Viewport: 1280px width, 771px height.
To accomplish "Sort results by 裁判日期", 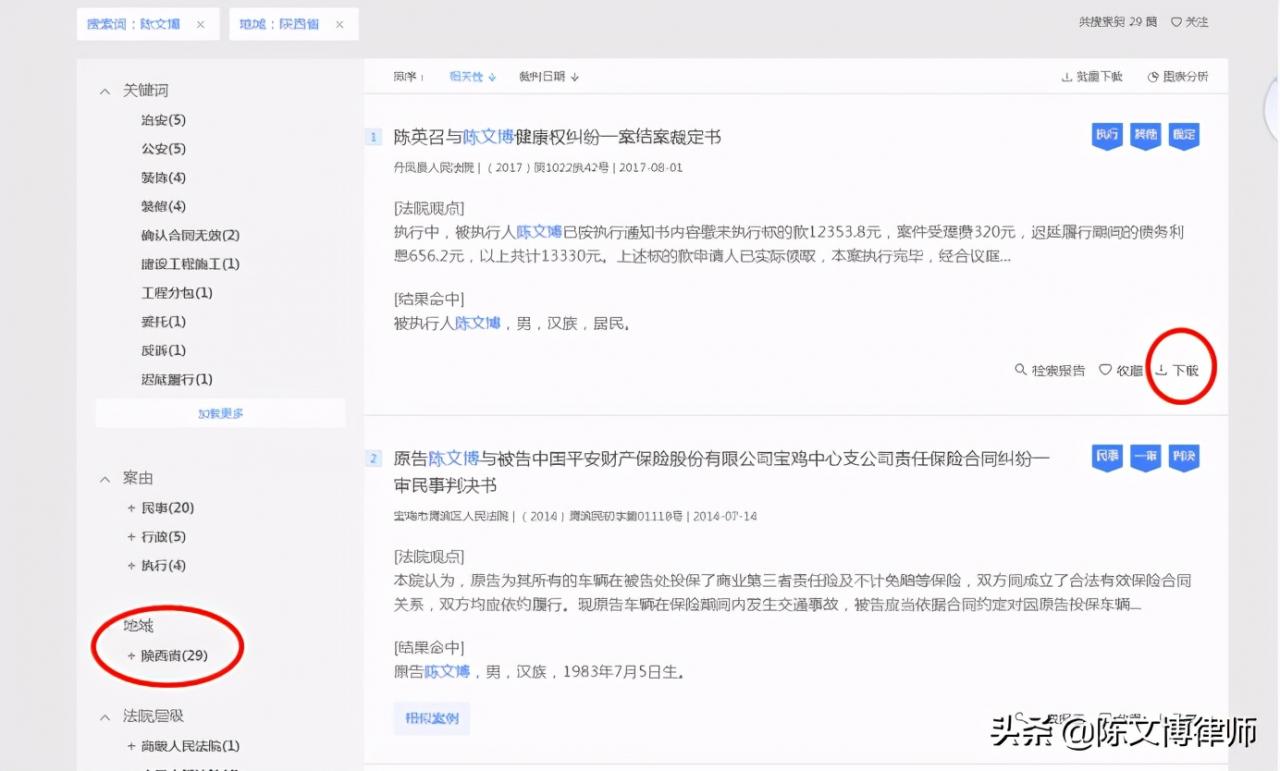I will [x=544, y=76].
